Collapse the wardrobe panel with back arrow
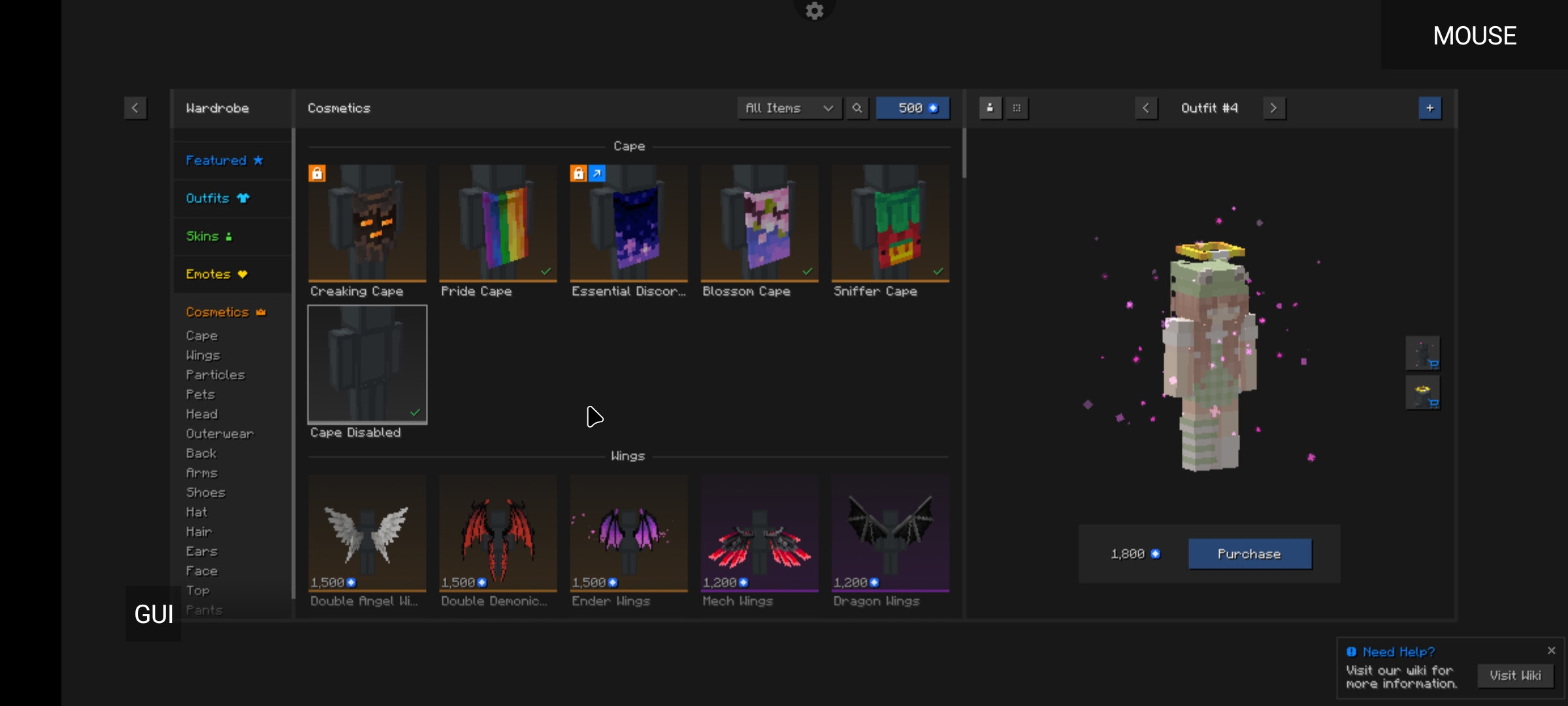Viewport: 1568px width, 706px height. pyautogui.click(x=135, y=108)
